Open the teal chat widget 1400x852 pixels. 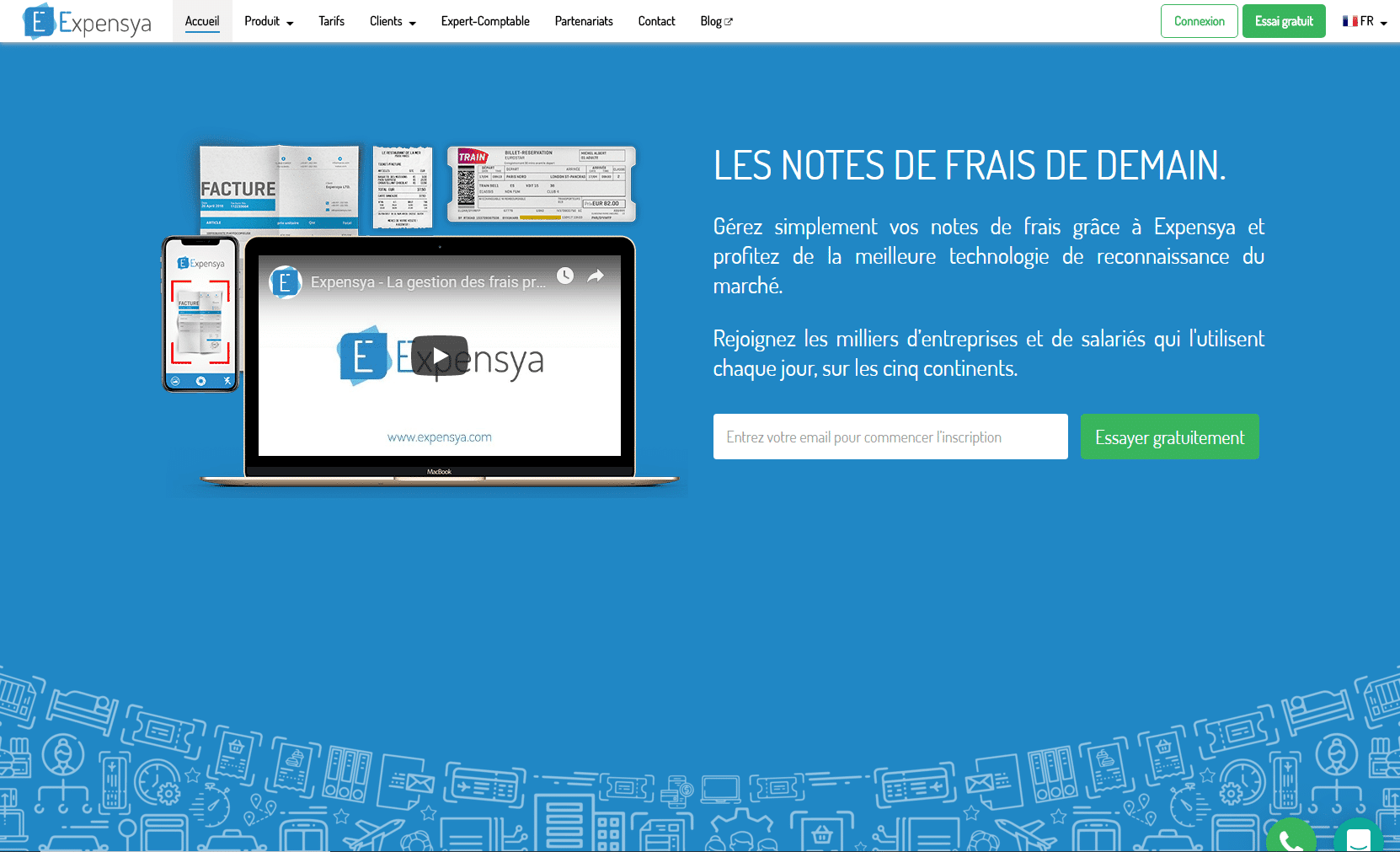coord(1358,836)
